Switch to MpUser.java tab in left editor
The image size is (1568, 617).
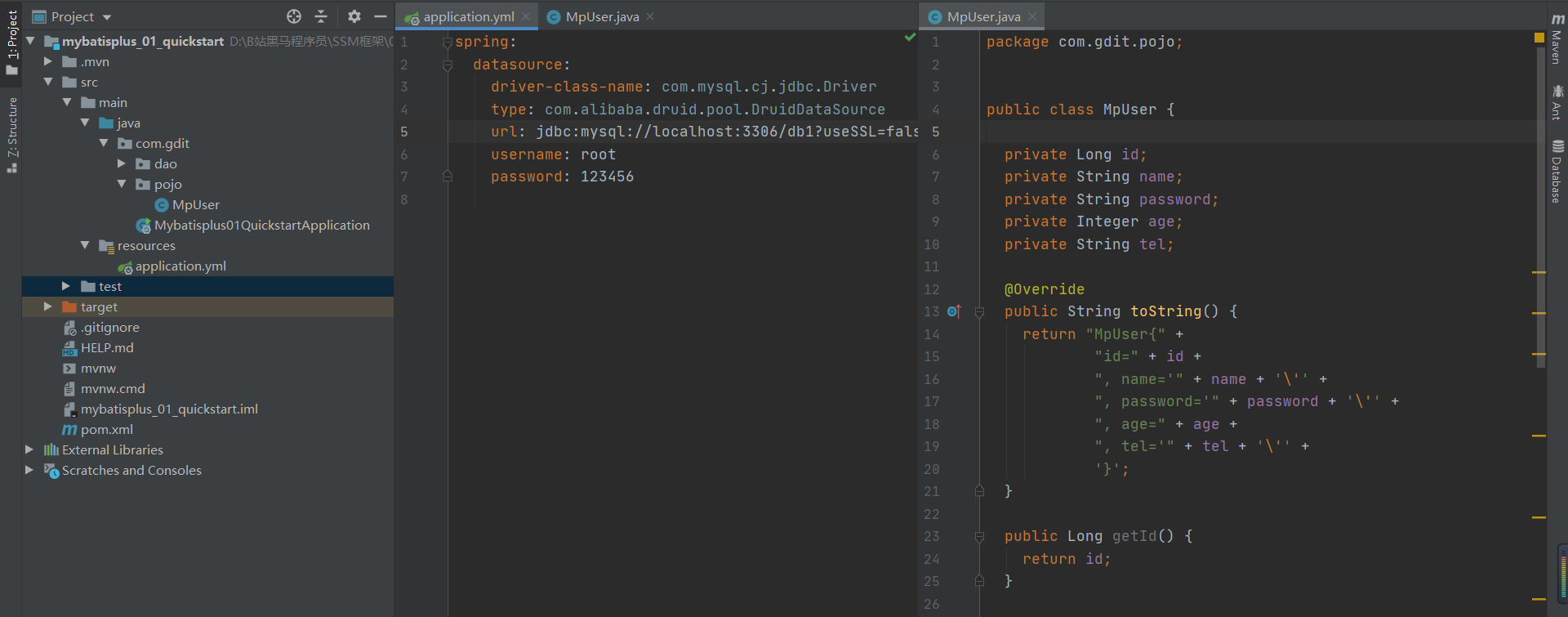point(601,16)
